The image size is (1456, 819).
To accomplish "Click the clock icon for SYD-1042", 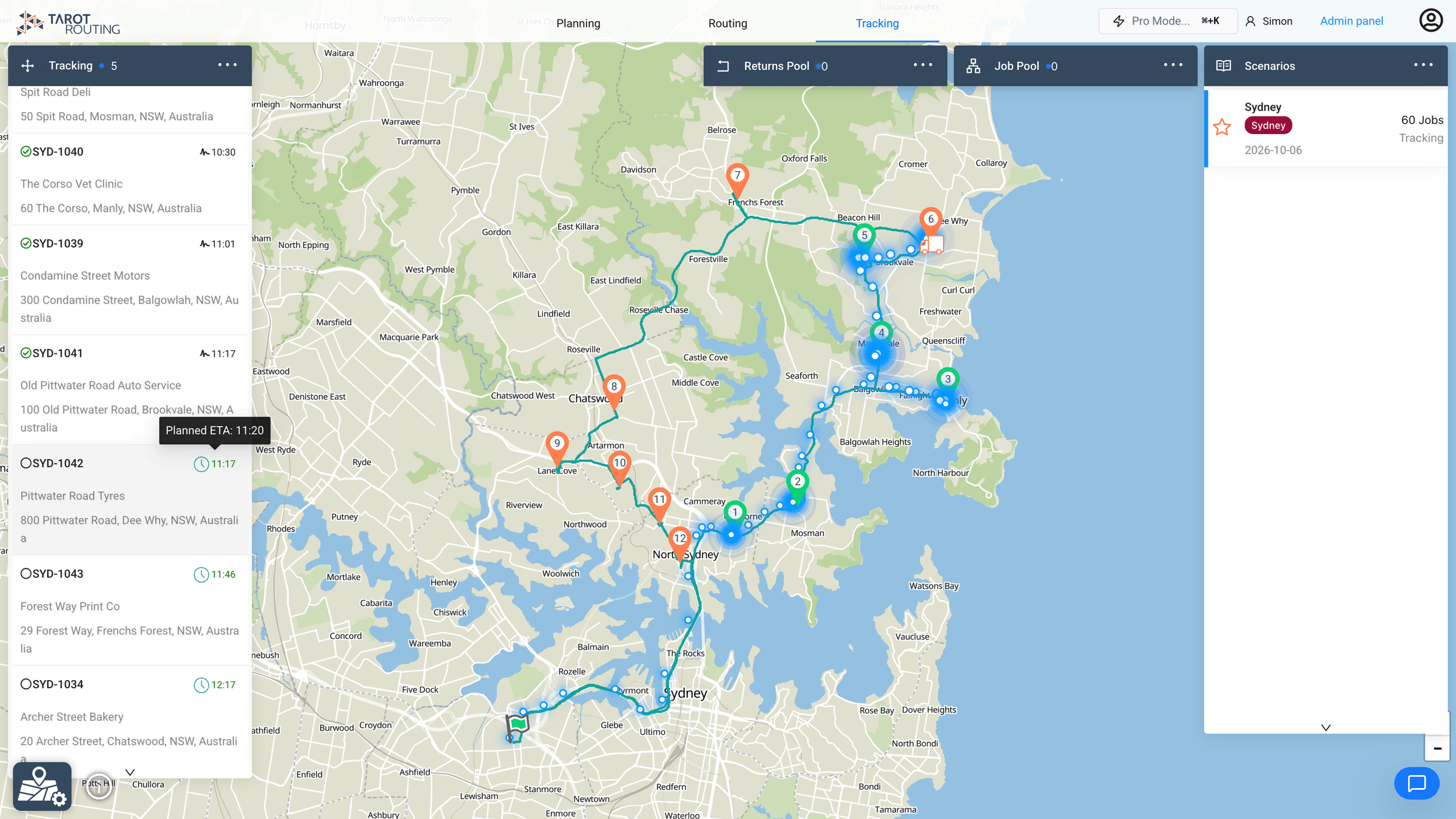I will click(201, 464).
